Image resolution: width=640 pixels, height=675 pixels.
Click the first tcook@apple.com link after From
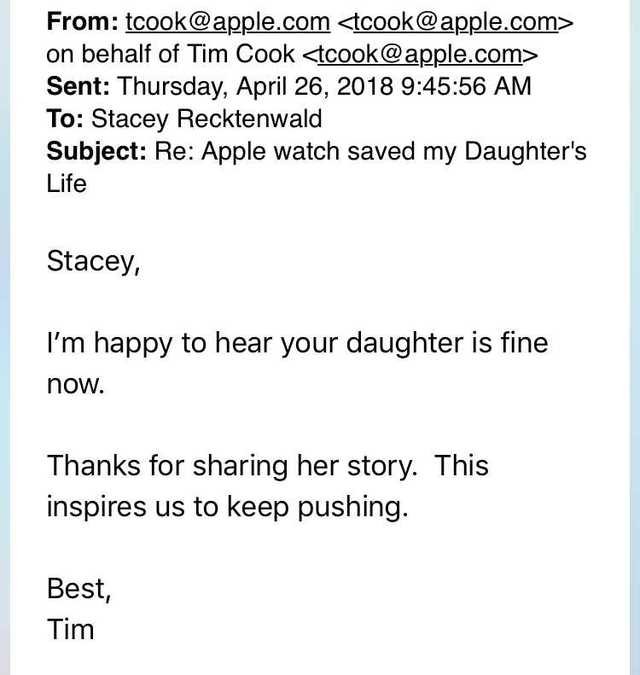227,22
